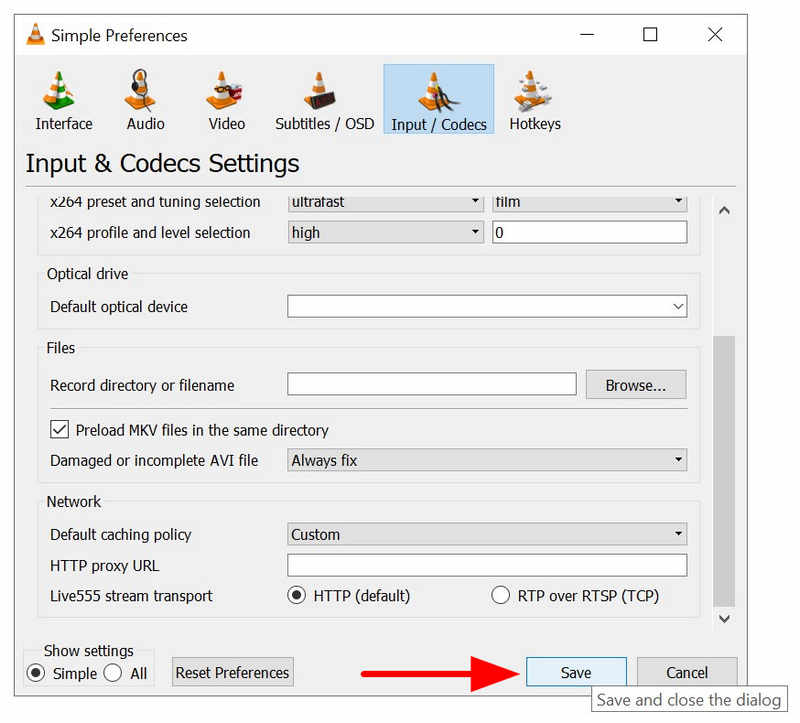Open the Default caching policy dropdown
Screen dimensions: 800x723
tap(486, 535)
